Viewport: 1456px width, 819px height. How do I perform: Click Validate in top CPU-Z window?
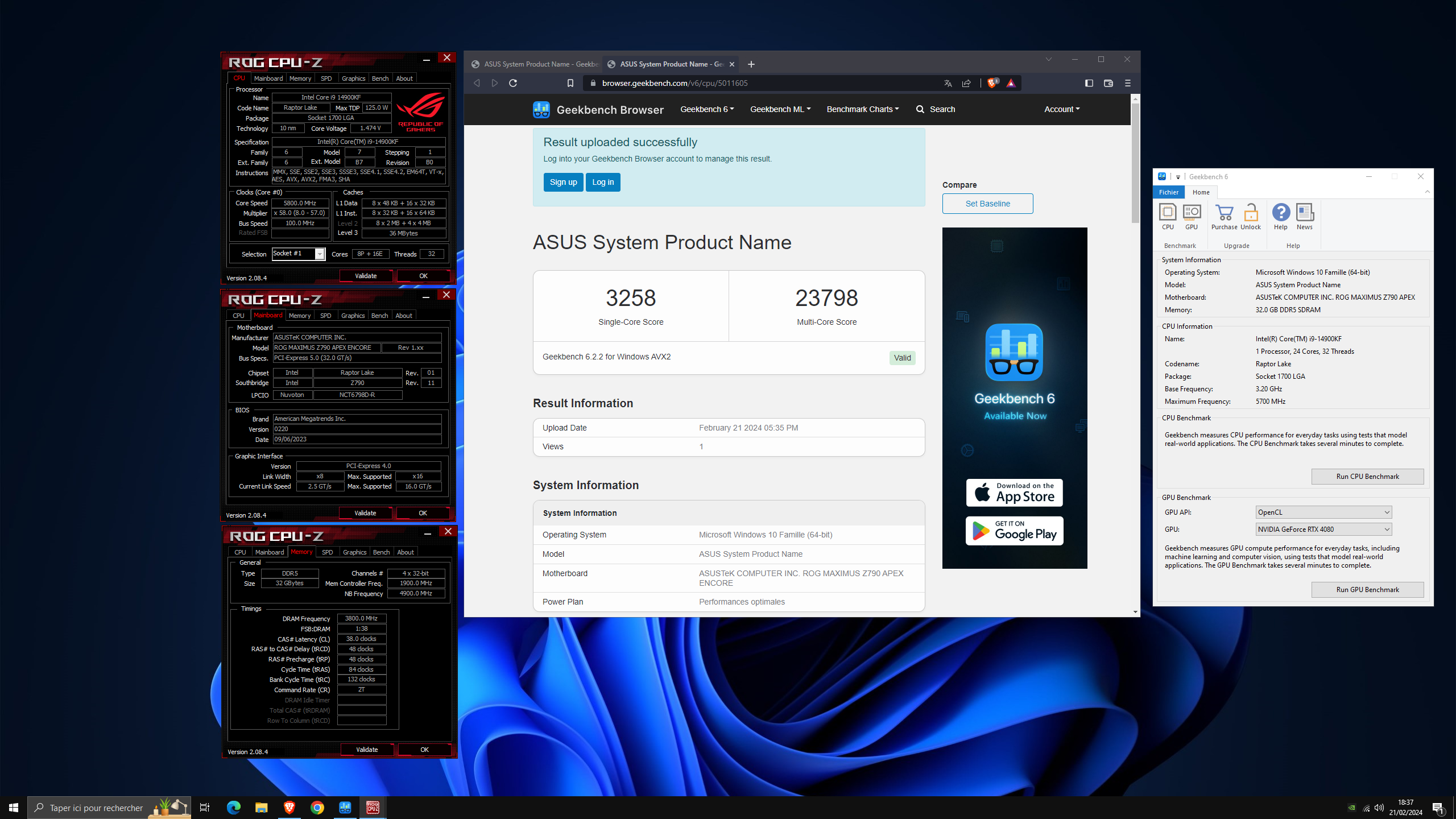[366, 276]
